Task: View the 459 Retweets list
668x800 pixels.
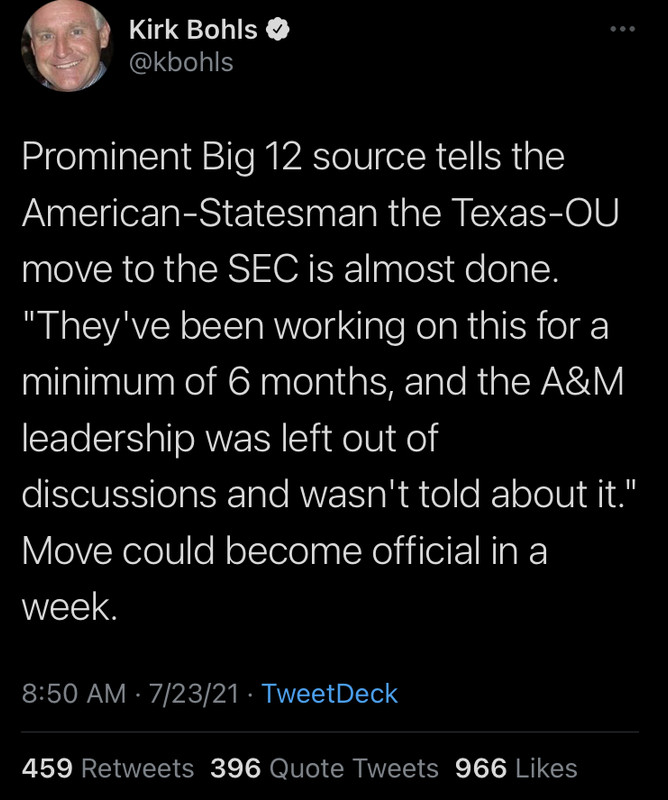Action: 108,768
